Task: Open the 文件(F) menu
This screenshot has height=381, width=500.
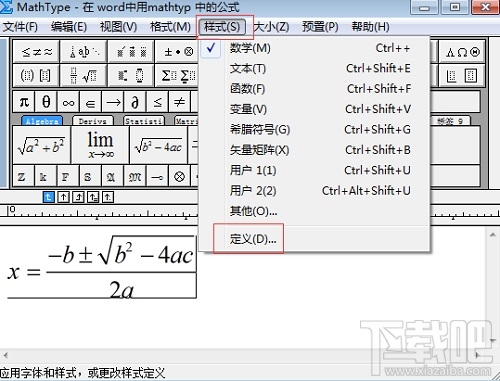Action: 20,27
